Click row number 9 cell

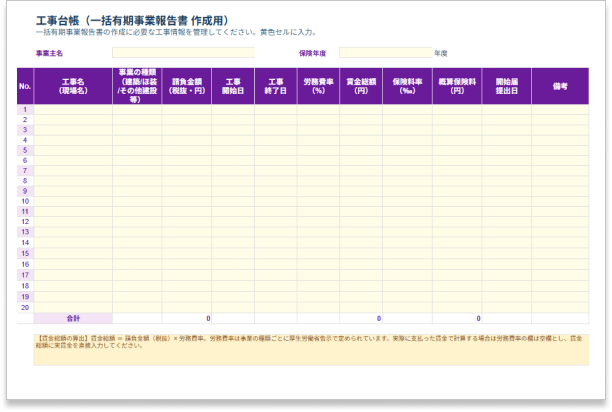(x=25, y=191)
